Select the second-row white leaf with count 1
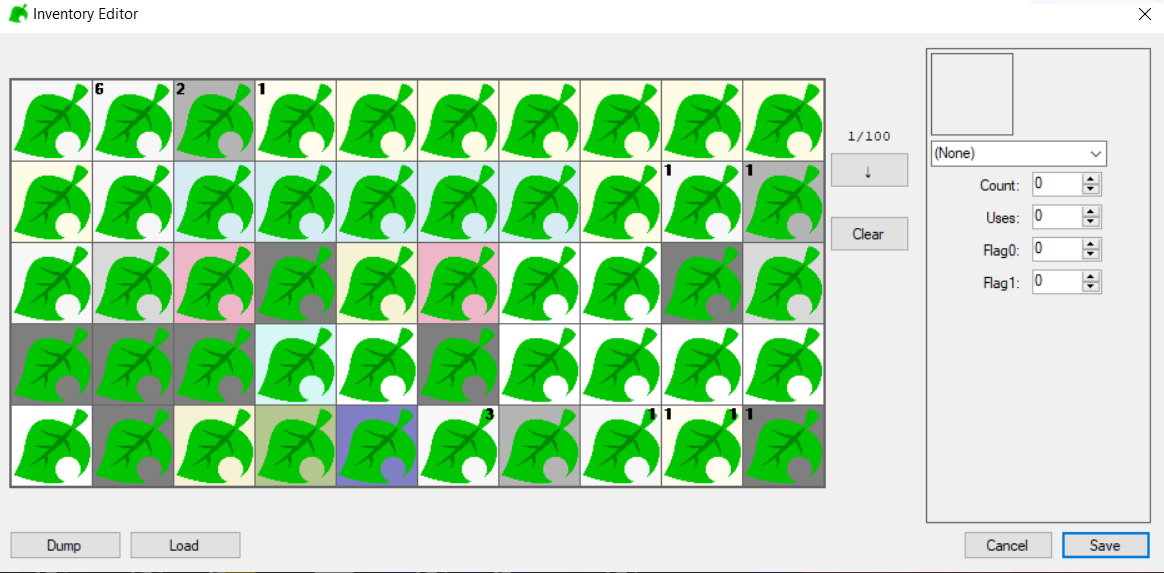 tap(702, 202)
